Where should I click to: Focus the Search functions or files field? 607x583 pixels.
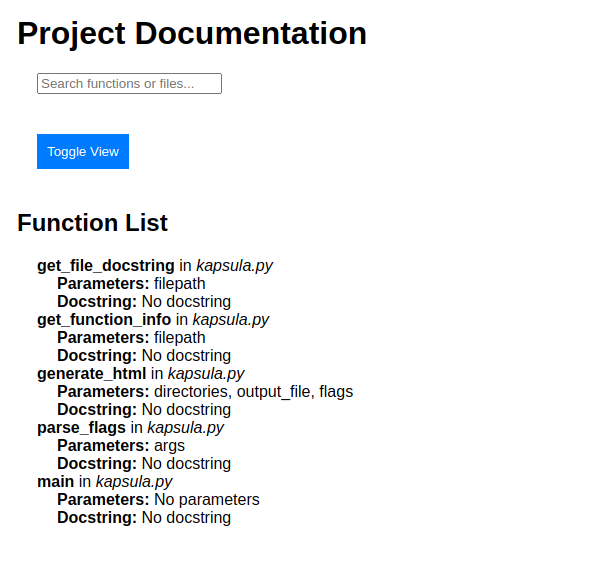(x=129, y=84)
